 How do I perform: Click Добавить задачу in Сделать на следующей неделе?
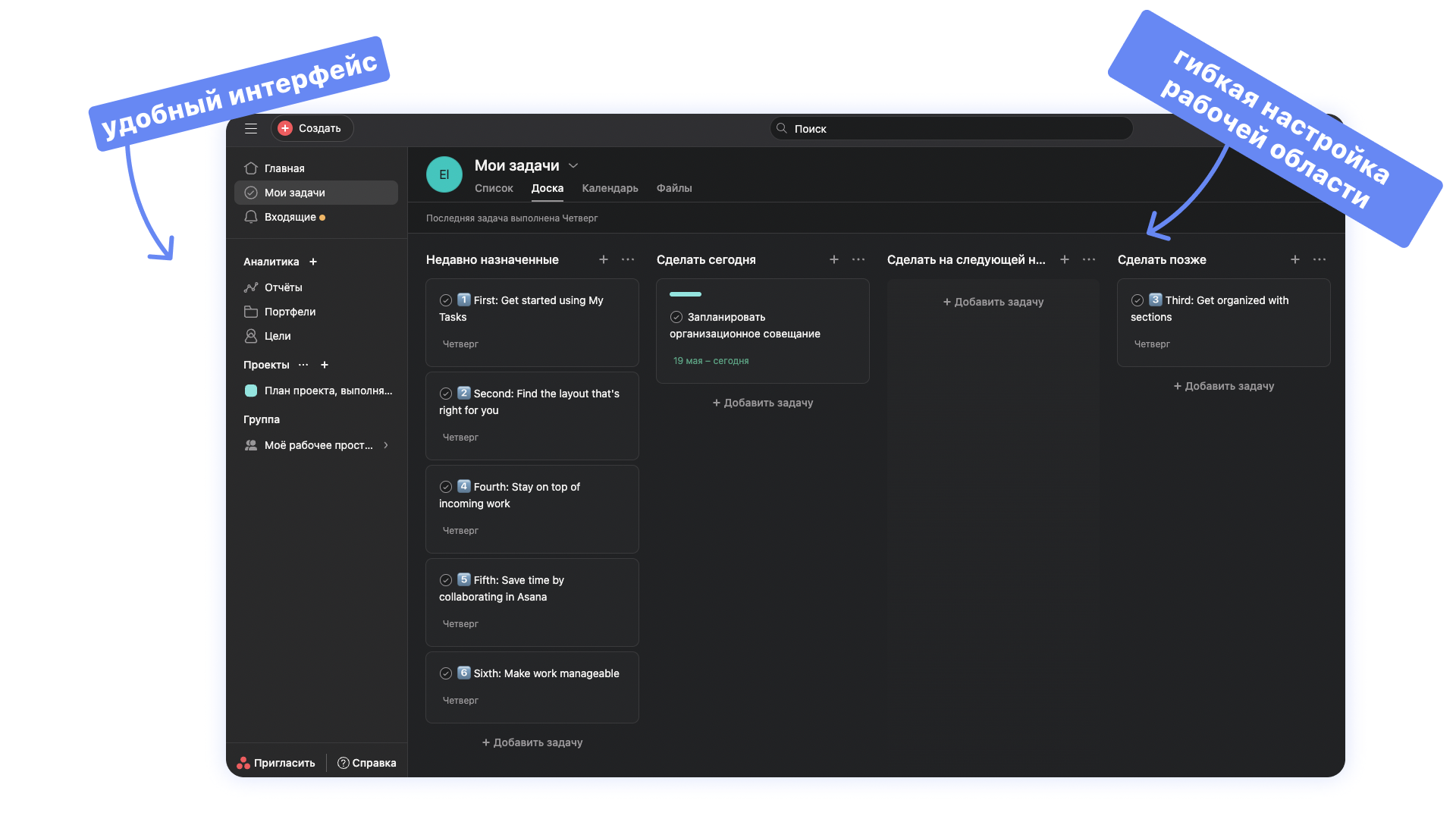click(993, 302)
